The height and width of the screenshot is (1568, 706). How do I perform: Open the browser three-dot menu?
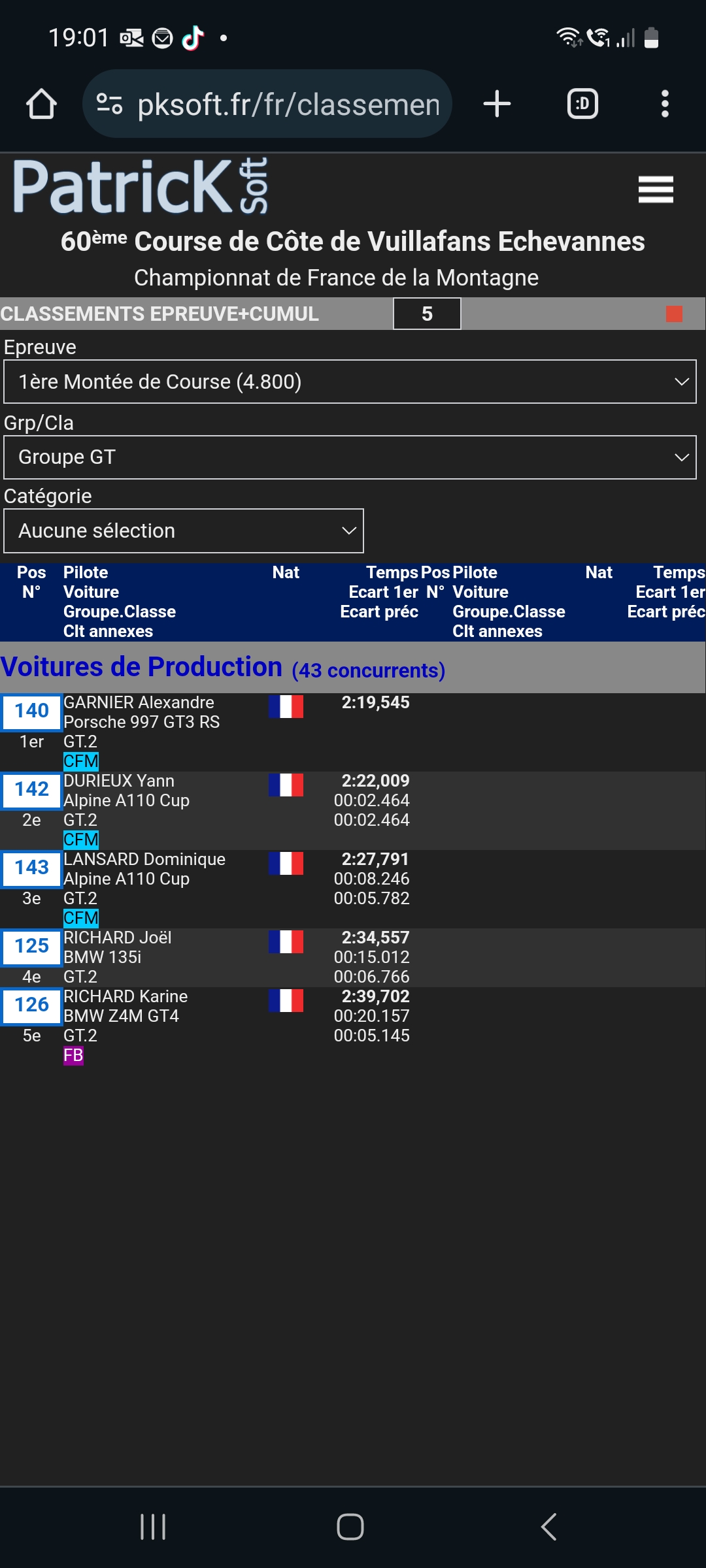665,104
